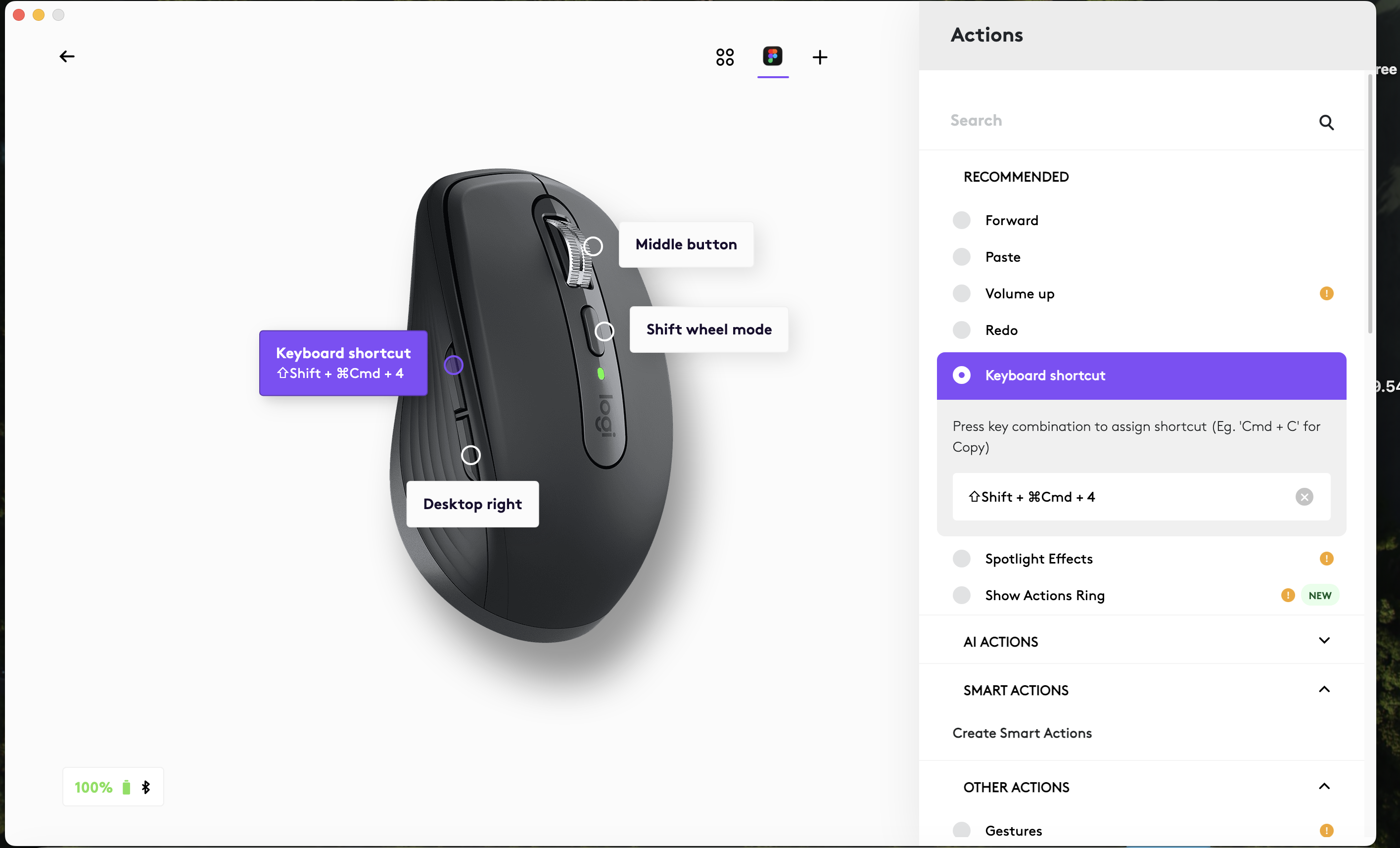Click the Volume up warning icon

point(1326,293)
